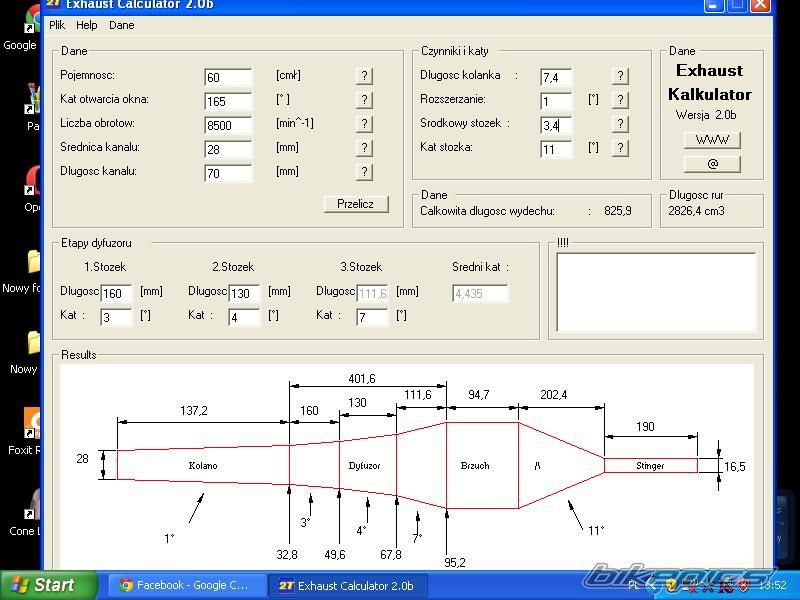Click the Srodkowy stozek field
This screenshot has height=600, width=800.
tap(556, 125)
